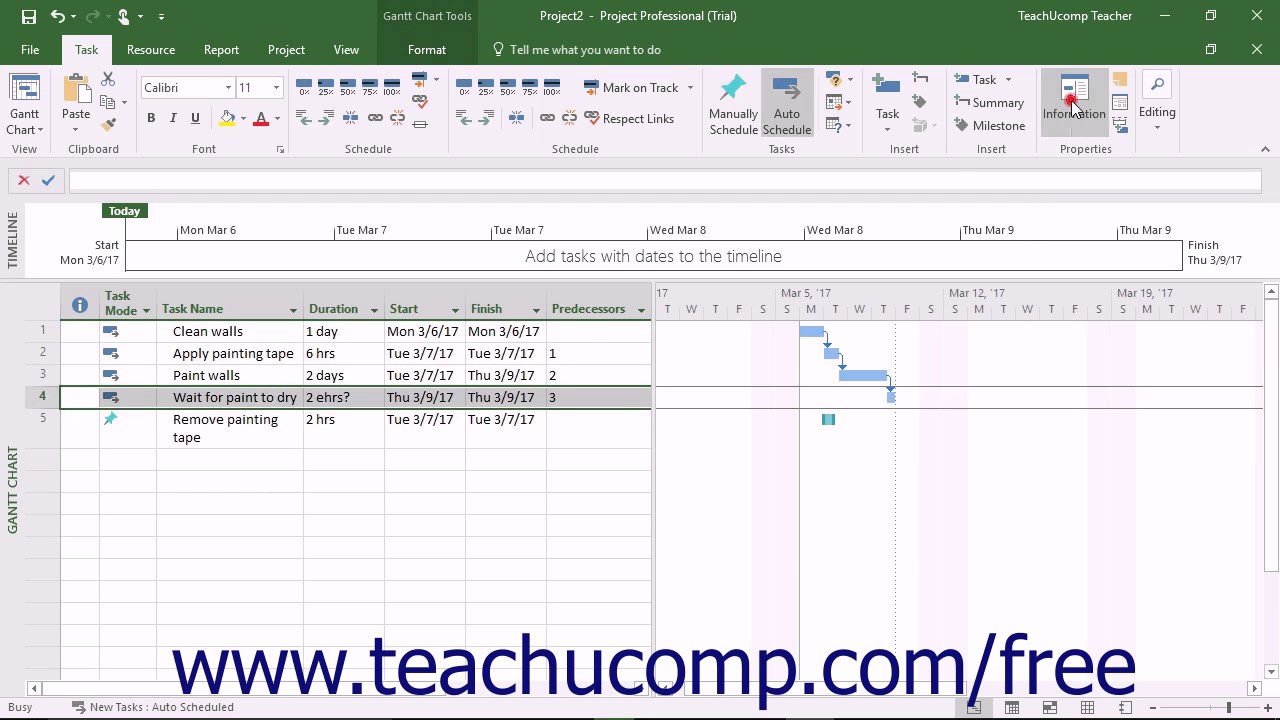Click the Manually Schedule pushpin icon
Viewport: 1280px width, 720px height.
point(733,88)
